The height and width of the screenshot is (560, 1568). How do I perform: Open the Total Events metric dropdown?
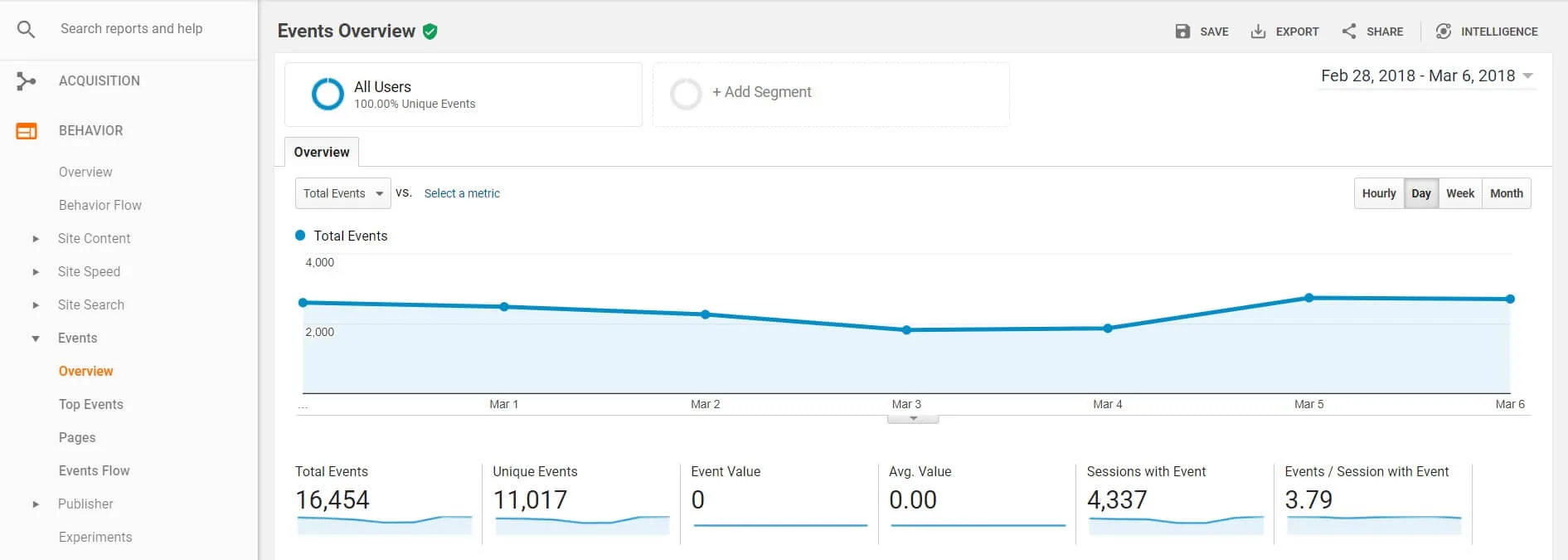(342, 193)
